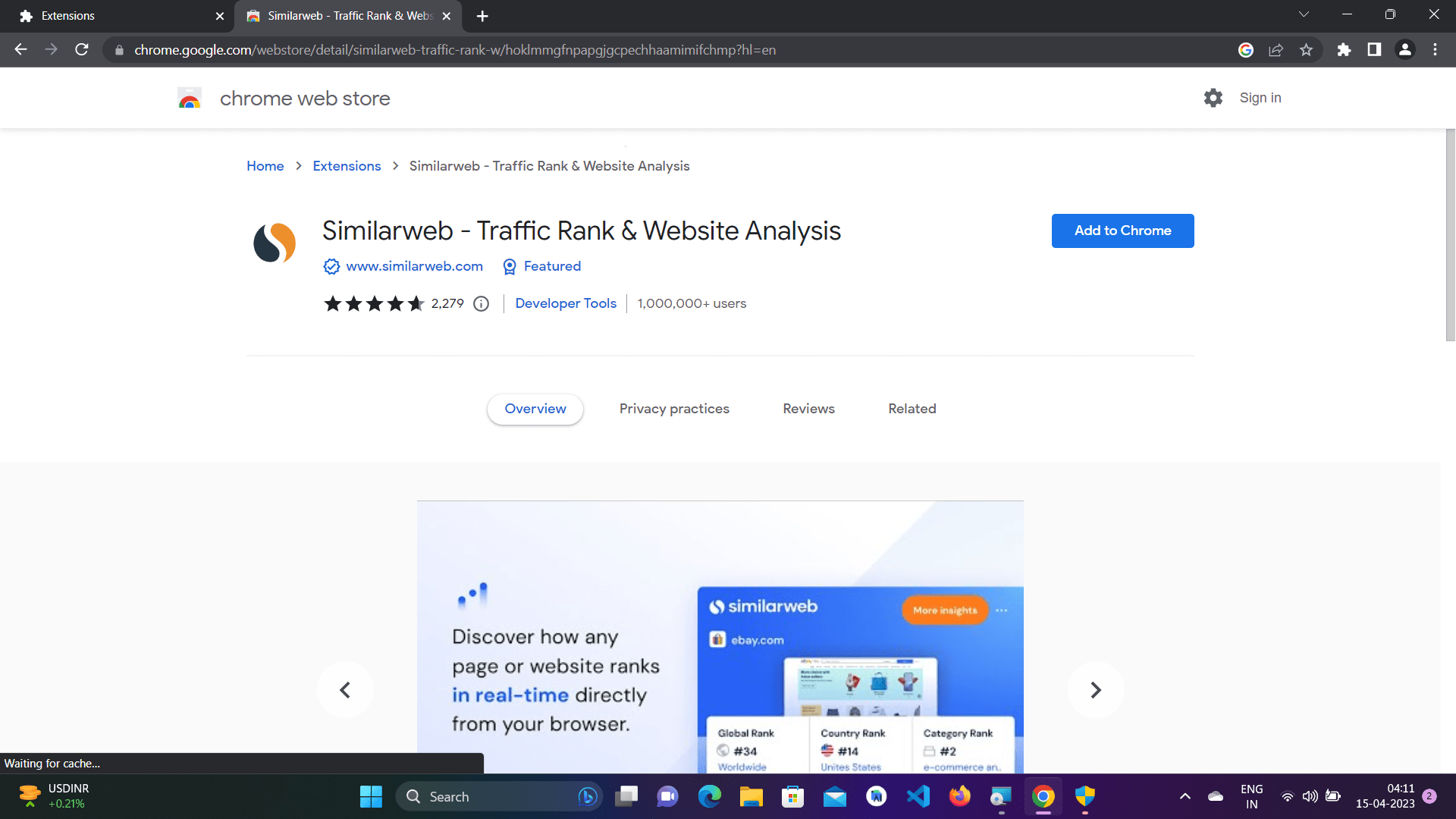Open Wi-Fi network tray icon
Viewport: 1456px width, 819px height.
tap(1288, 796)
